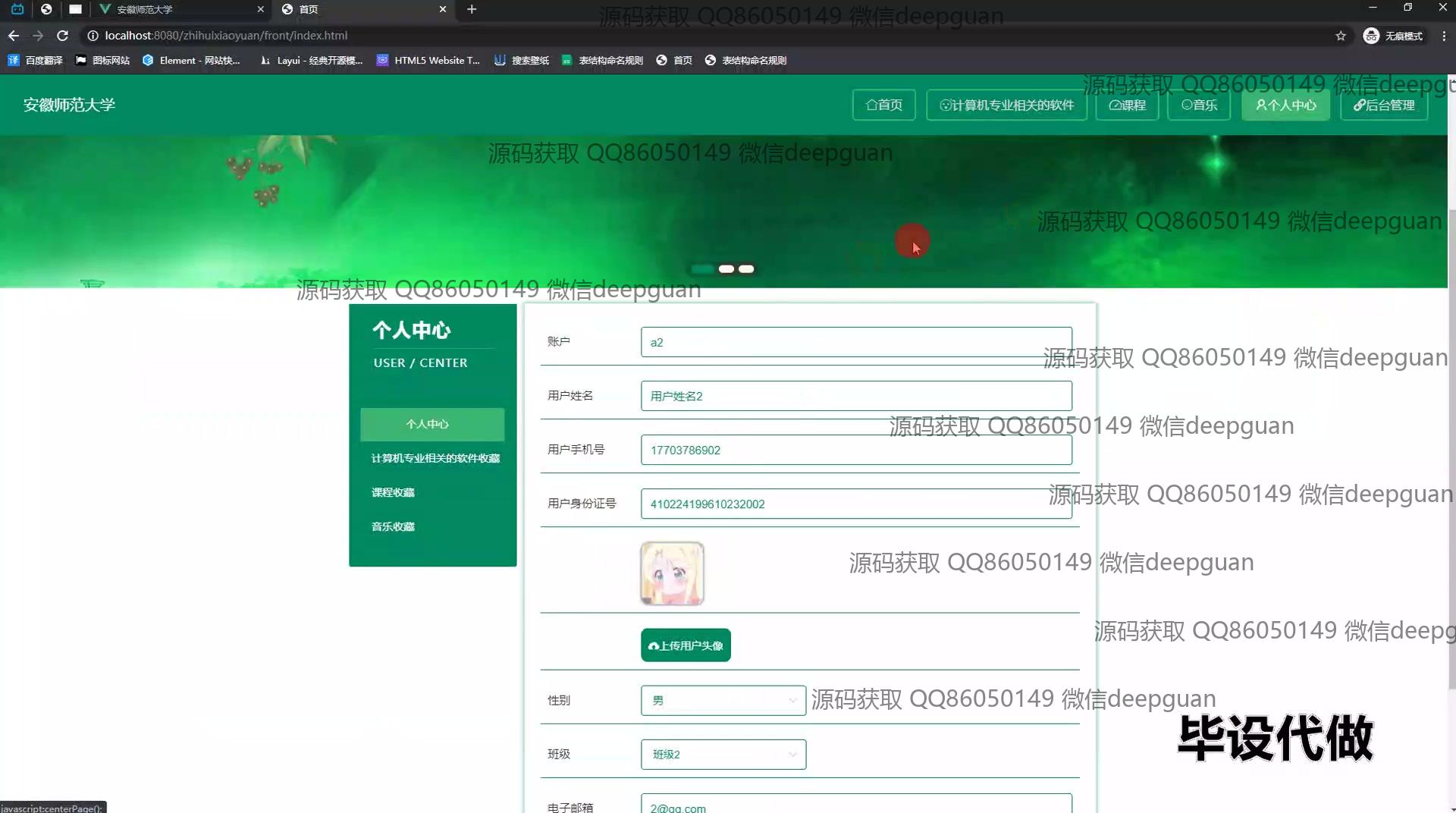This screenshot has width=1456, height=813.
Task: Expand the 性别 gender dropdown
Action: pyautogui.click(x=723, y=700)
